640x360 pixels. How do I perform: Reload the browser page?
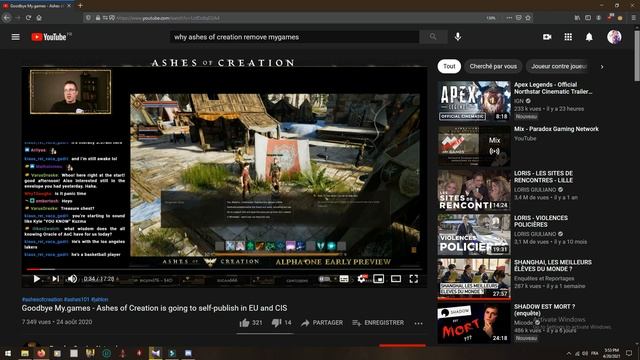pyautogui.click(x=28, y=18)
